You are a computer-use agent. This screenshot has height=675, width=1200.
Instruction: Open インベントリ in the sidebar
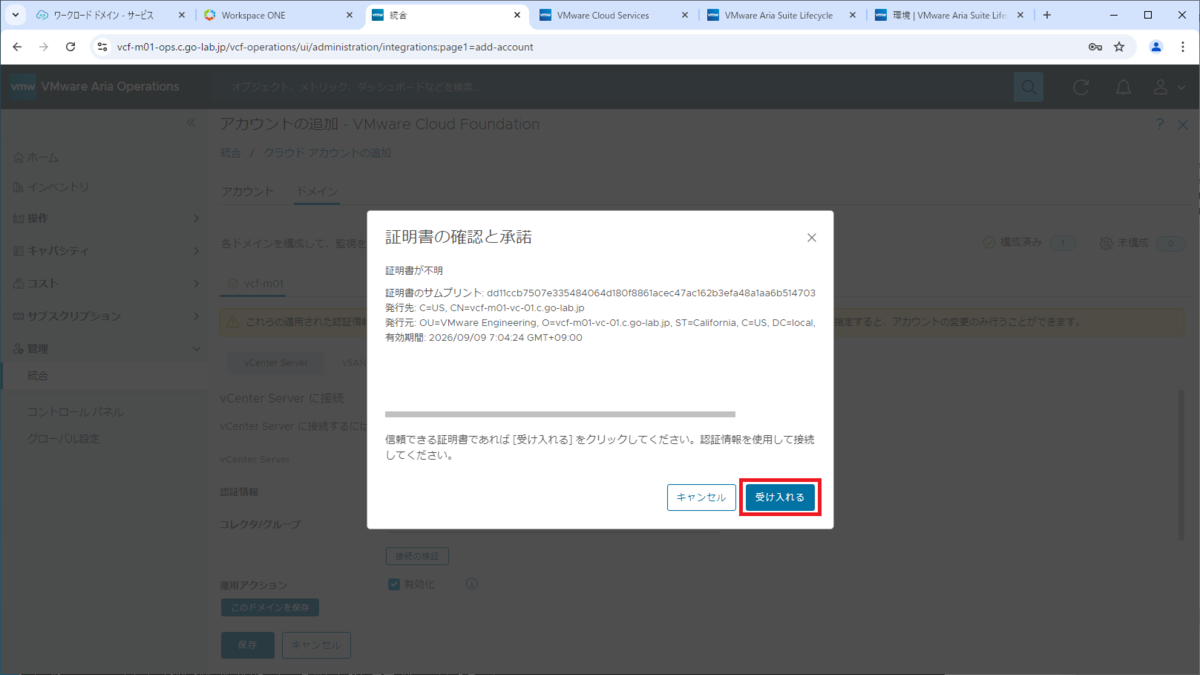point(51,187)
